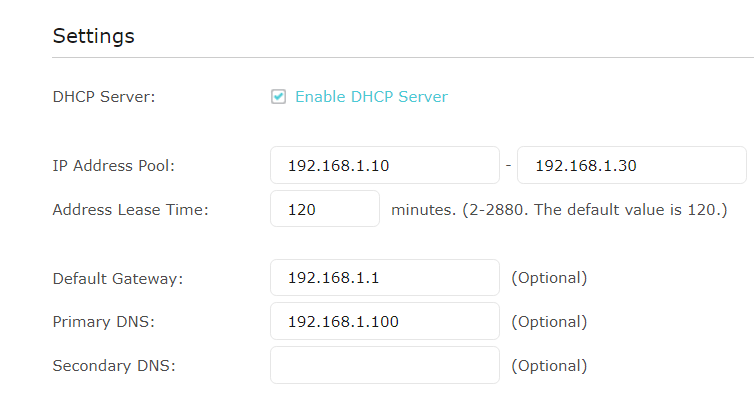Image resolution: width=754 pixels, height=409 pixels.
Task: Toggle the Enable DHCP Server checkbox
Action: pyautogui.click(x=279, y=97)
